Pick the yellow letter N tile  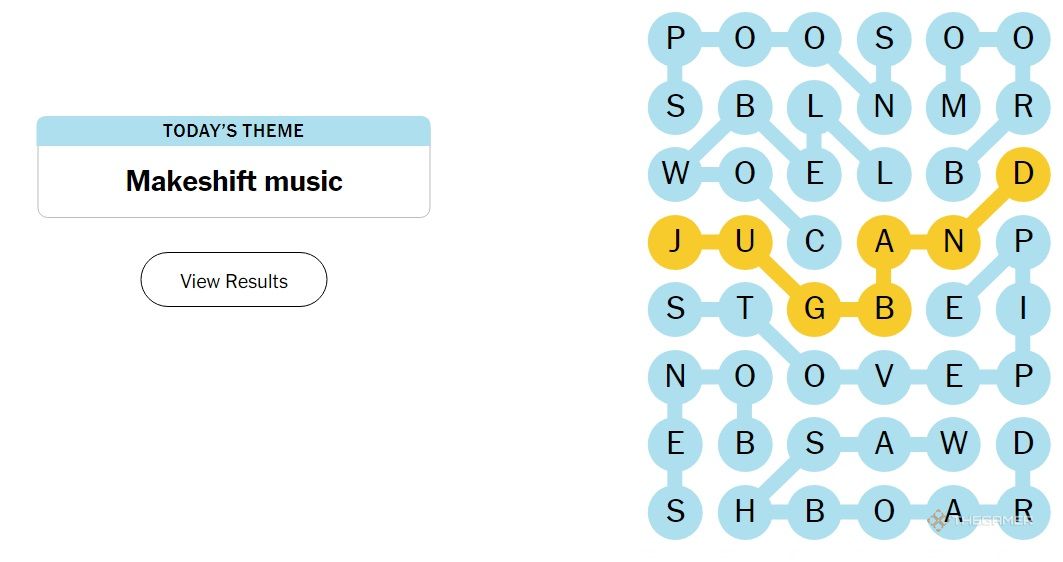[x=953, y=241]
